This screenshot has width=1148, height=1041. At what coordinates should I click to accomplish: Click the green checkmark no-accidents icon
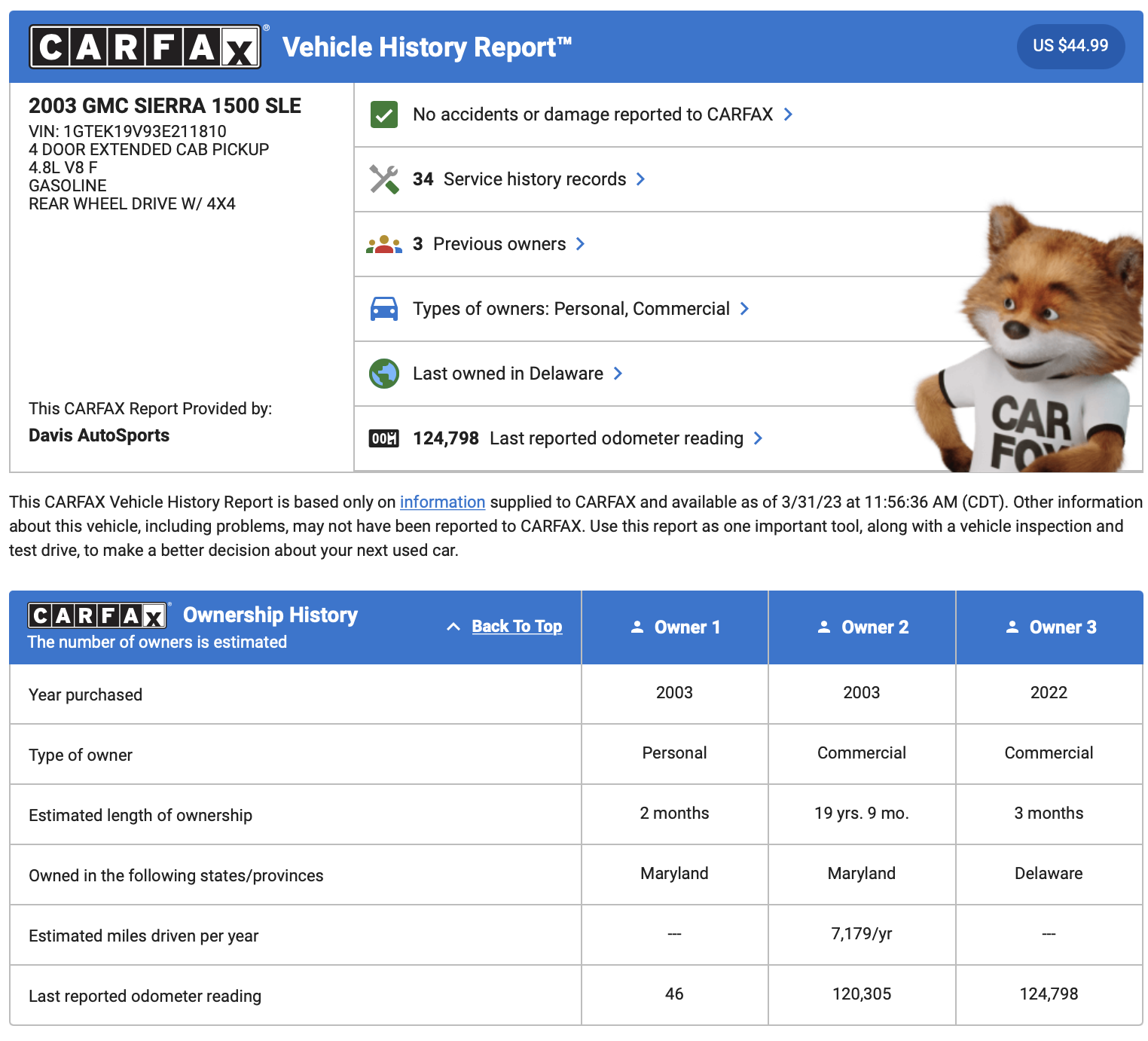click(384, 114)
